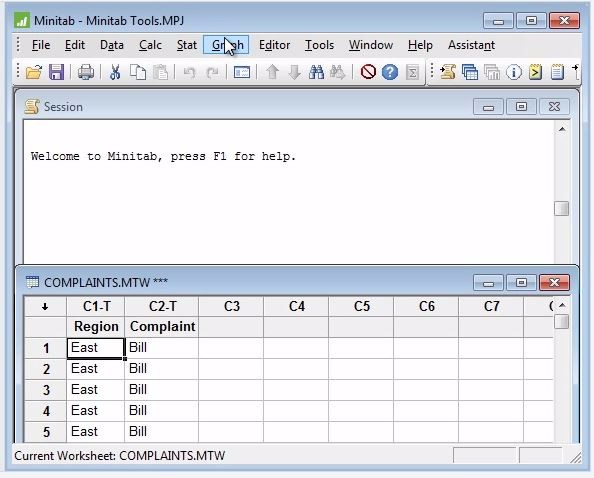Show the Worksheets folder toolbar icon
The image size is (594, 478).
470,72
